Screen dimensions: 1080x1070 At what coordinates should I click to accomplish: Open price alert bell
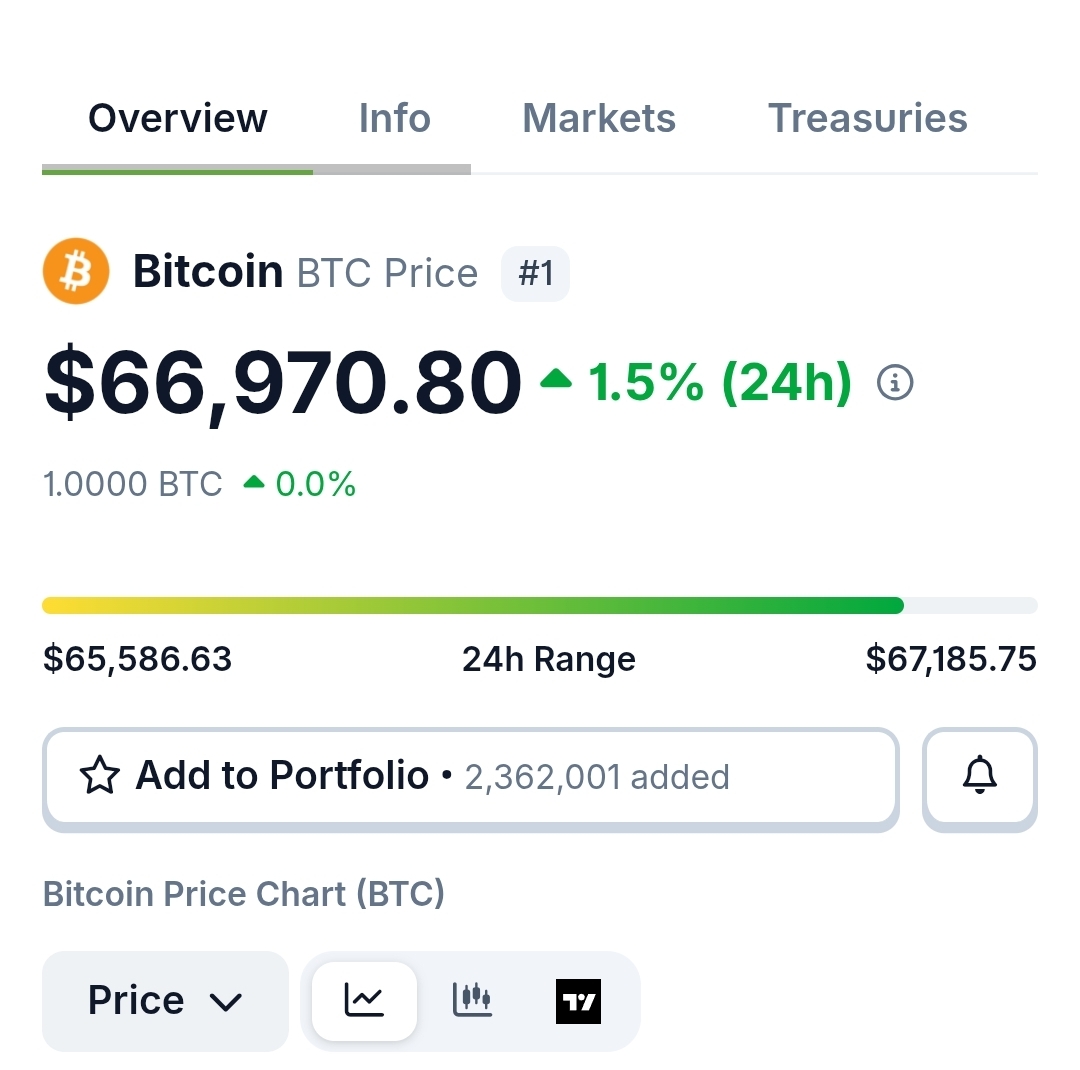pyautogui.click(x=979, y=776)
